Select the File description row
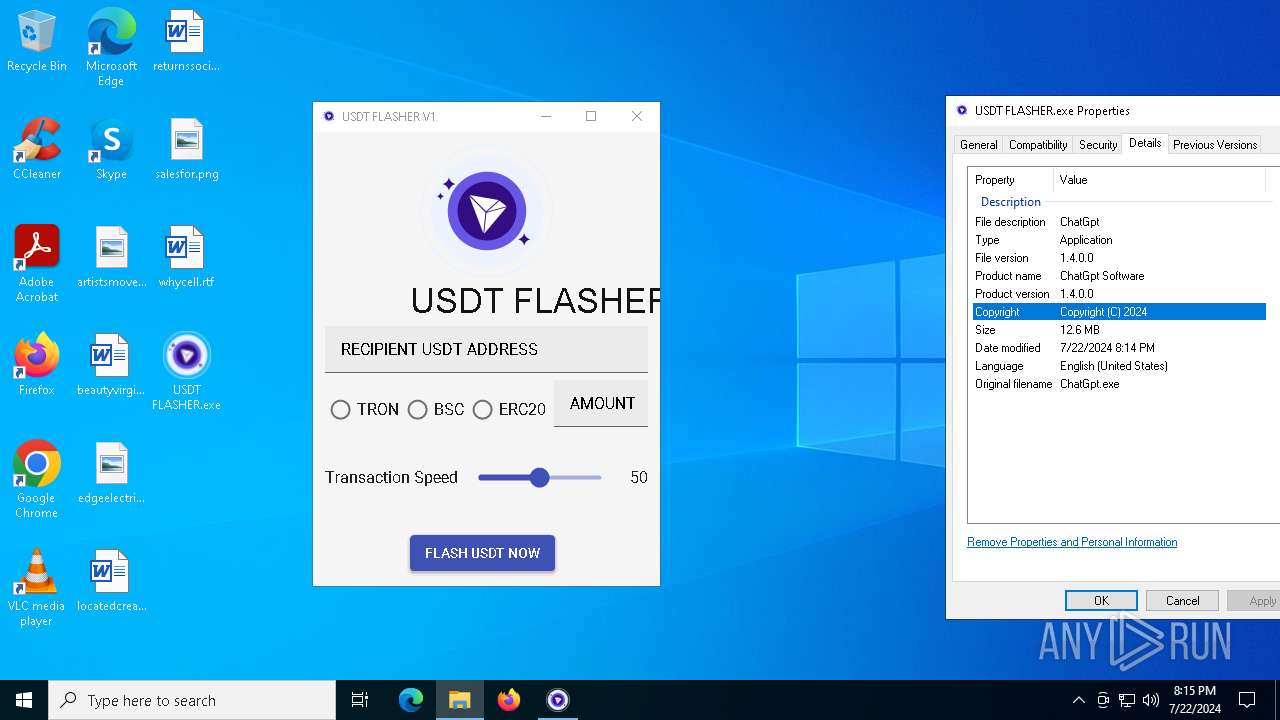 [x=1119, y=222]
